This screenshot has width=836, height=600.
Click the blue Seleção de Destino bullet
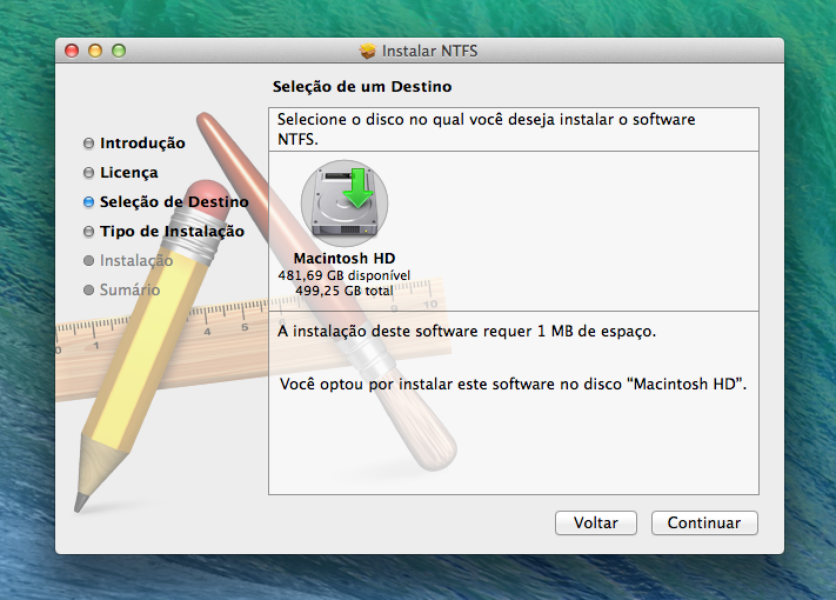click(x=89, y=202)
